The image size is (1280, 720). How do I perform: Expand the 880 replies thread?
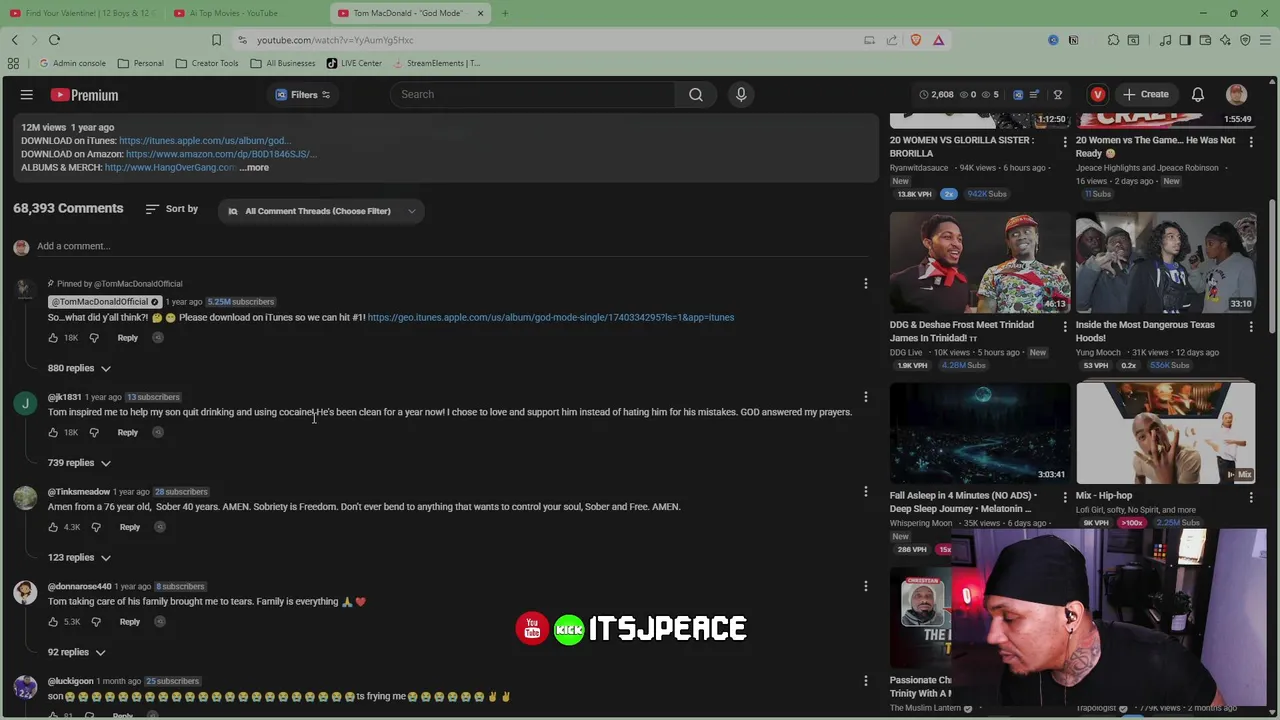click(x=79, y=368)
